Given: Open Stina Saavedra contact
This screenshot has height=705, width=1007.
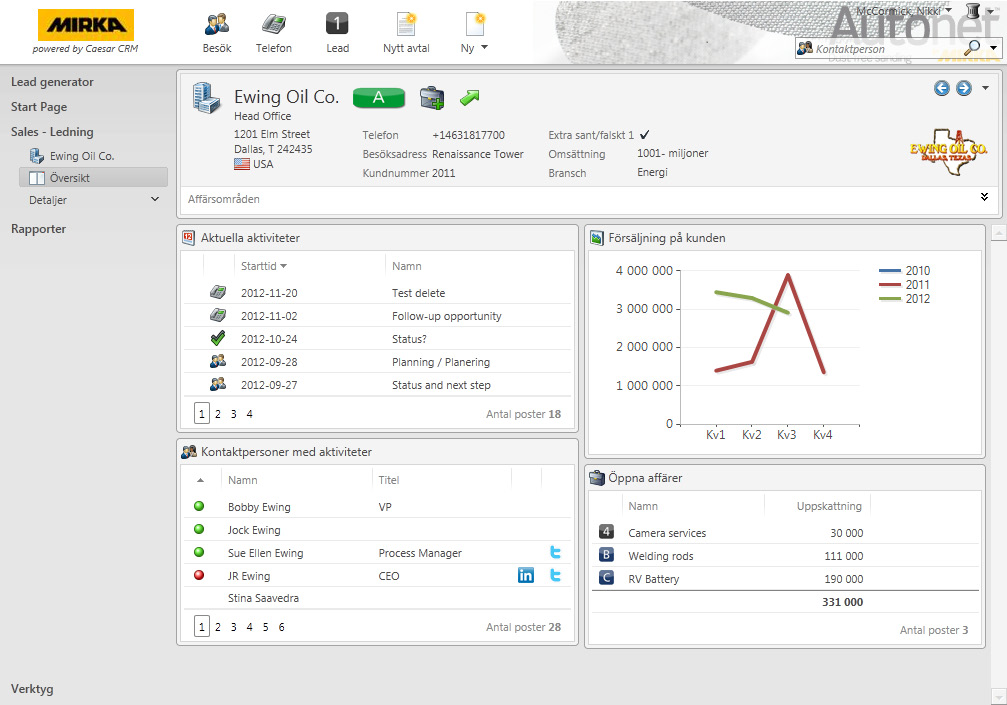Looking at the screenshot, I should click(263, 598).
